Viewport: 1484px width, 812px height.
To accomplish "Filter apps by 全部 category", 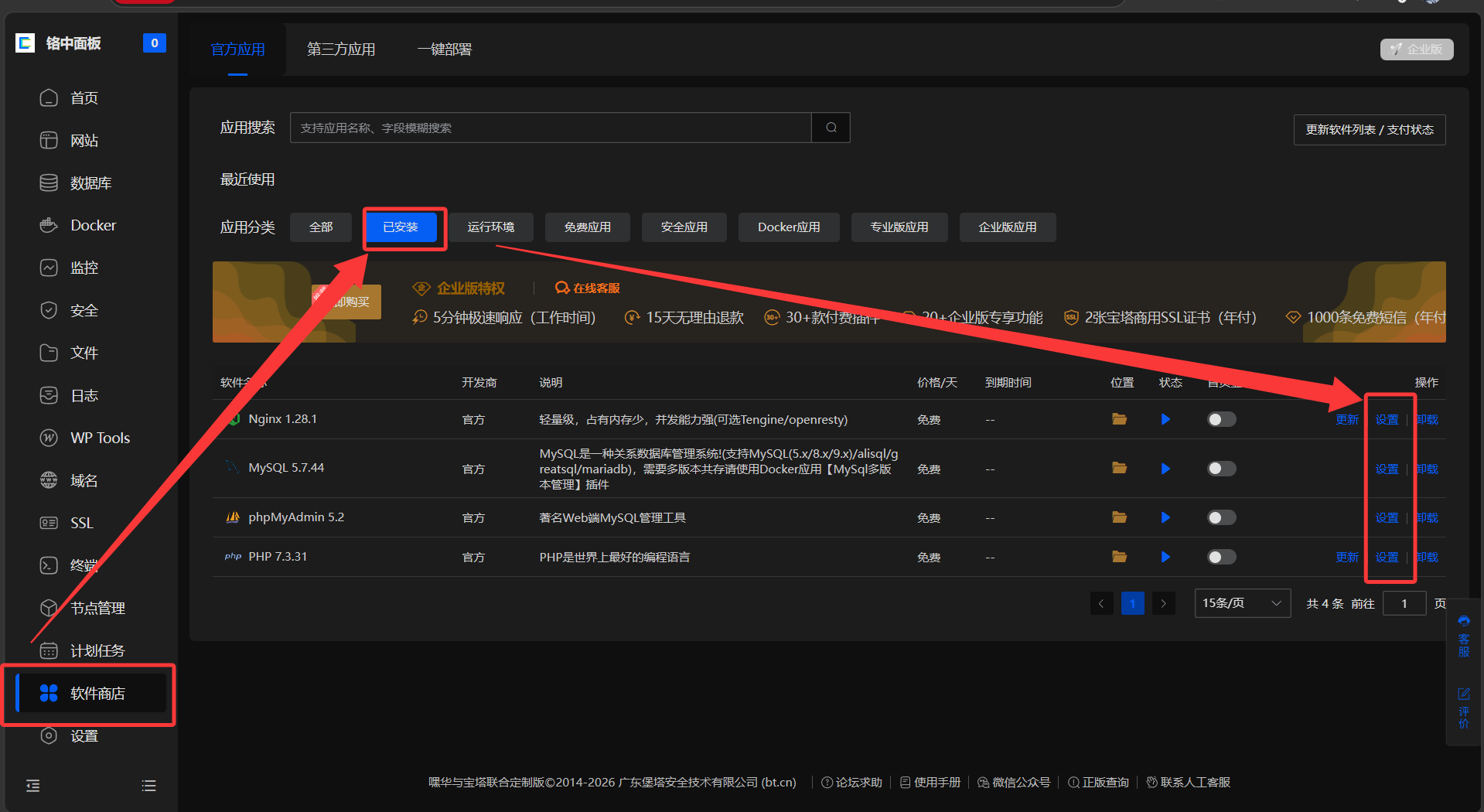I will 321,227.
